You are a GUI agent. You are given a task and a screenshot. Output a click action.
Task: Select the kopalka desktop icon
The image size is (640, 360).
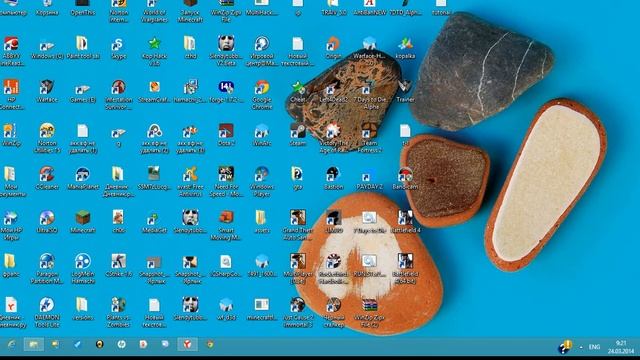(x=405, y=48)
